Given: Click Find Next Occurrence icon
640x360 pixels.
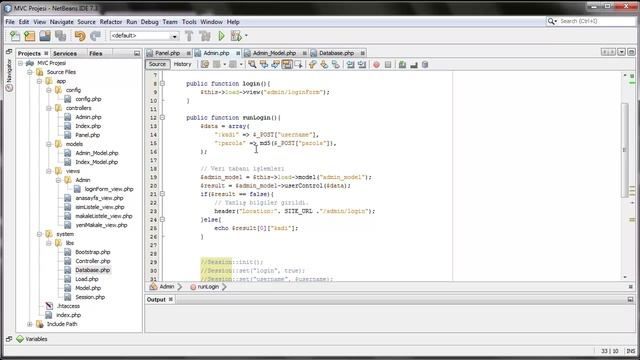Looking at the screenshot, I should pyautogui.click(x=276, y=64).
